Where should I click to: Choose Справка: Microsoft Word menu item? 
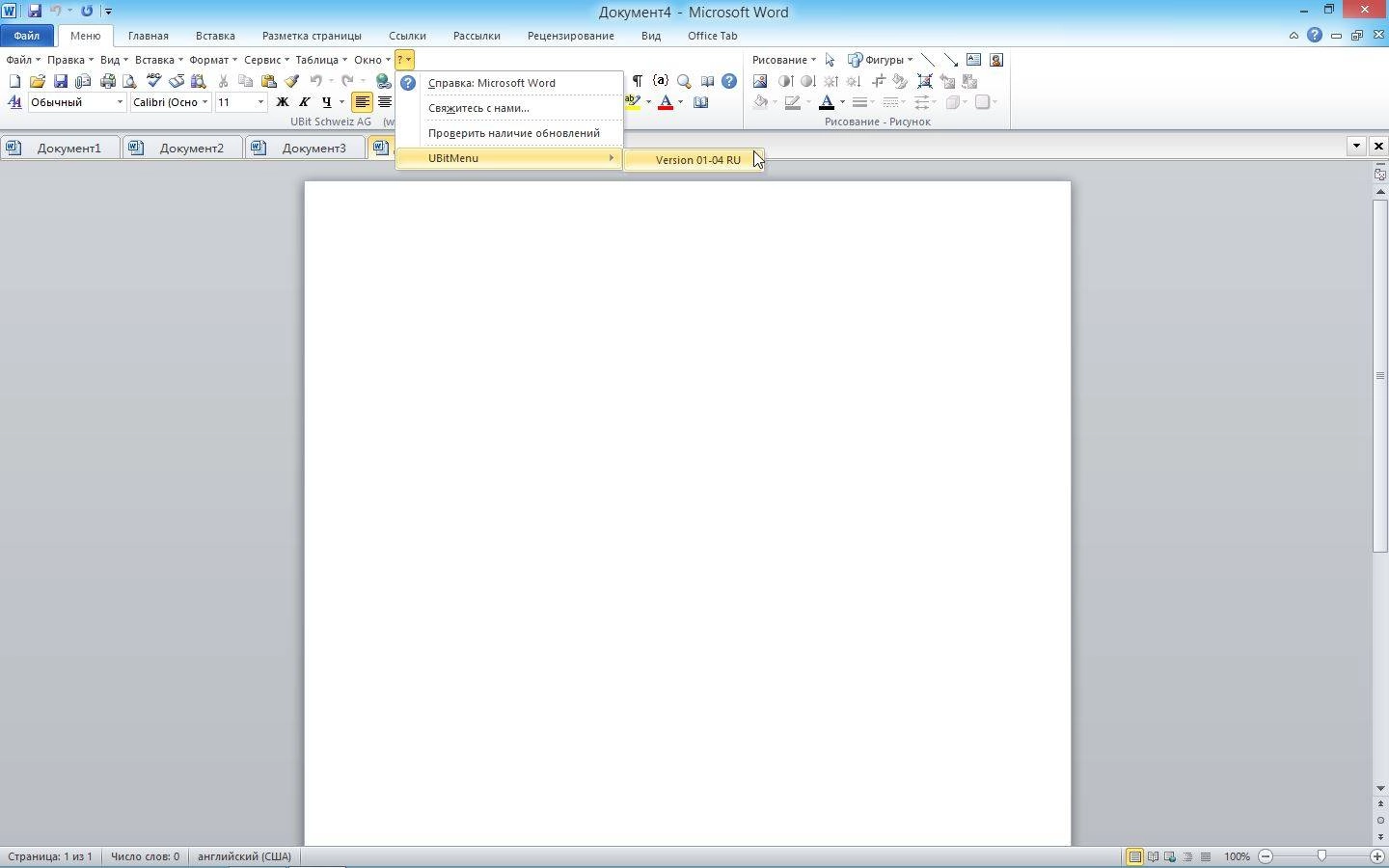tap(509, 83)
